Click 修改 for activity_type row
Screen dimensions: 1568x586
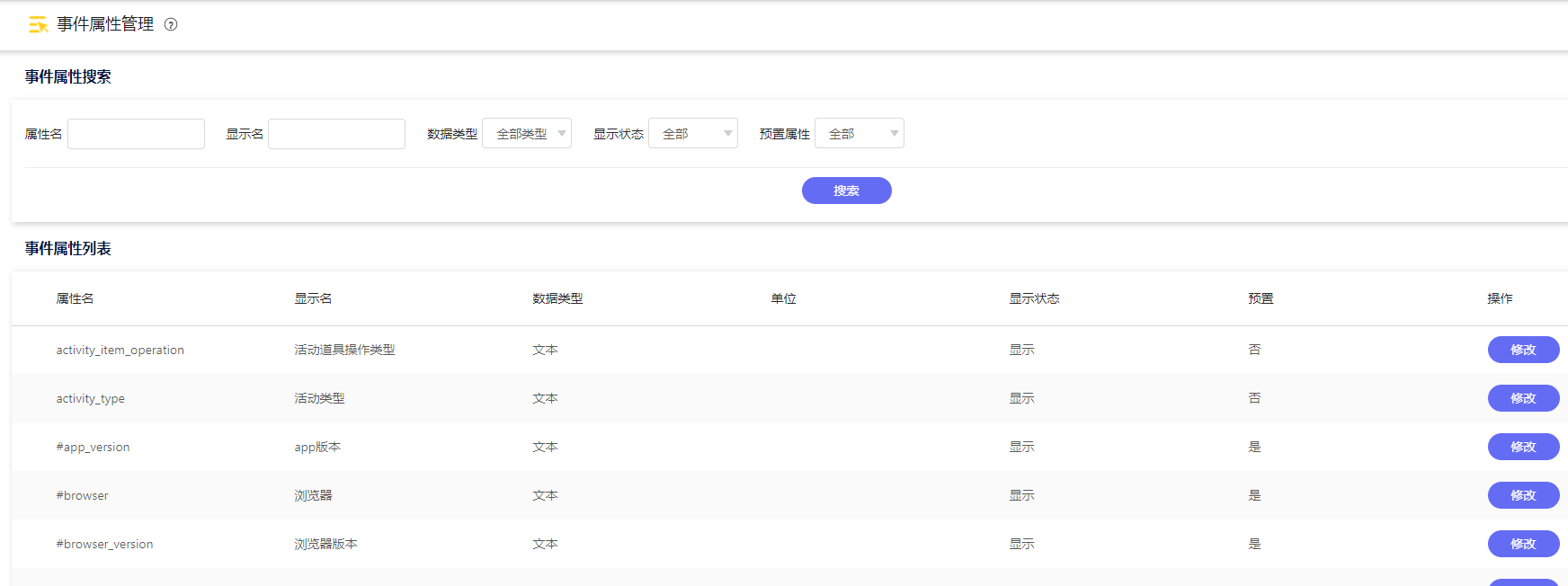[x=1522, y=398]
